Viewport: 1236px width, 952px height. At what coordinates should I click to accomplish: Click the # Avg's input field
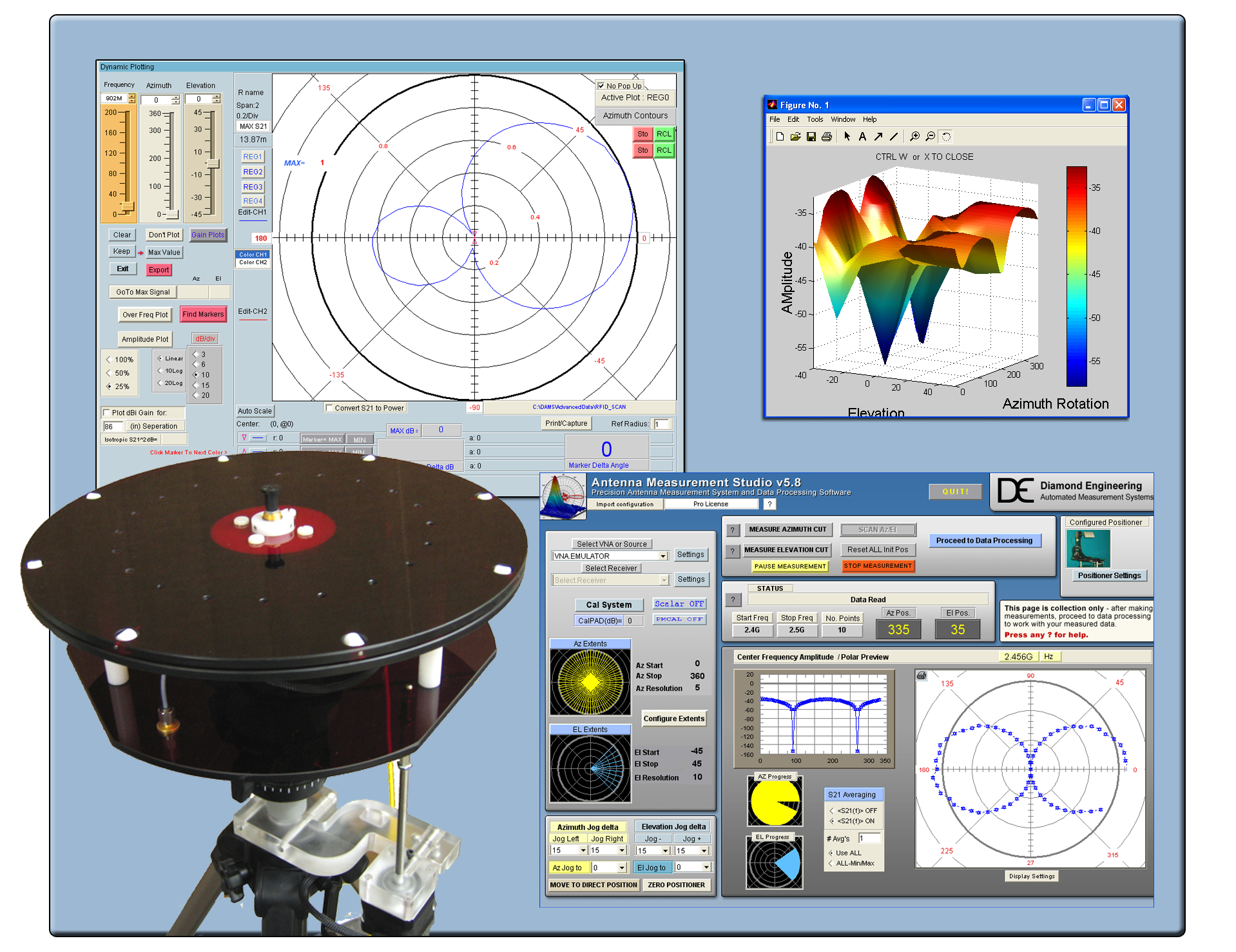(x=869, y=839)
